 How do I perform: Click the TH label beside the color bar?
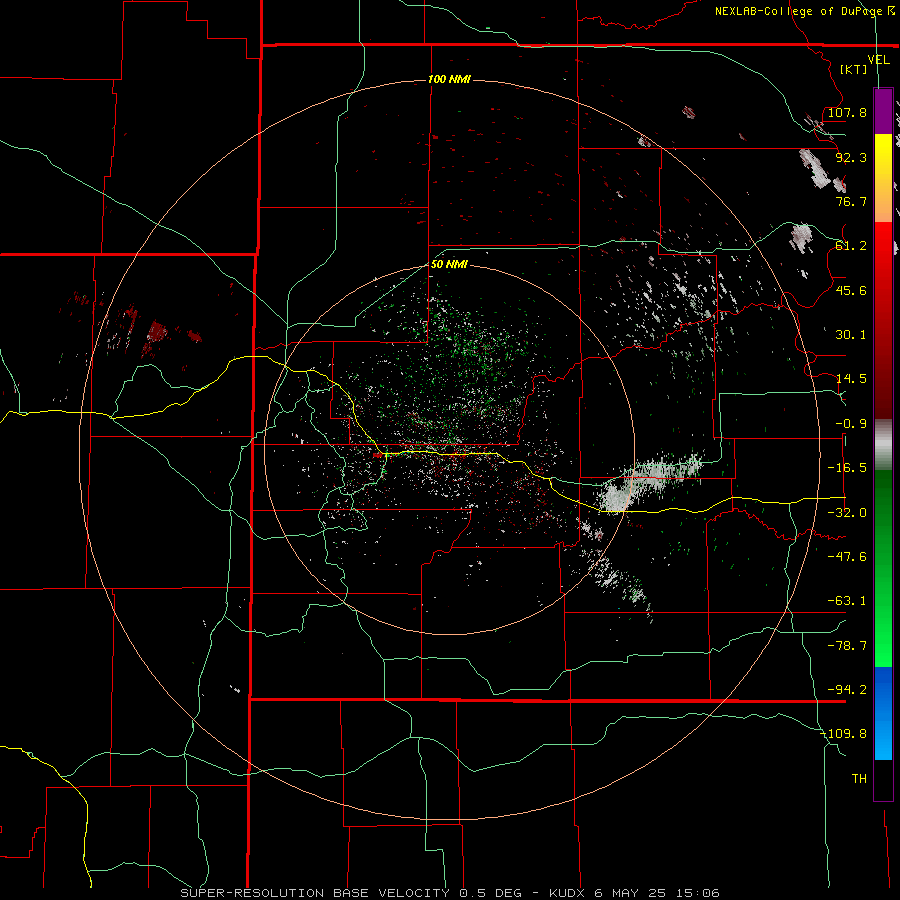click(859, 779)
